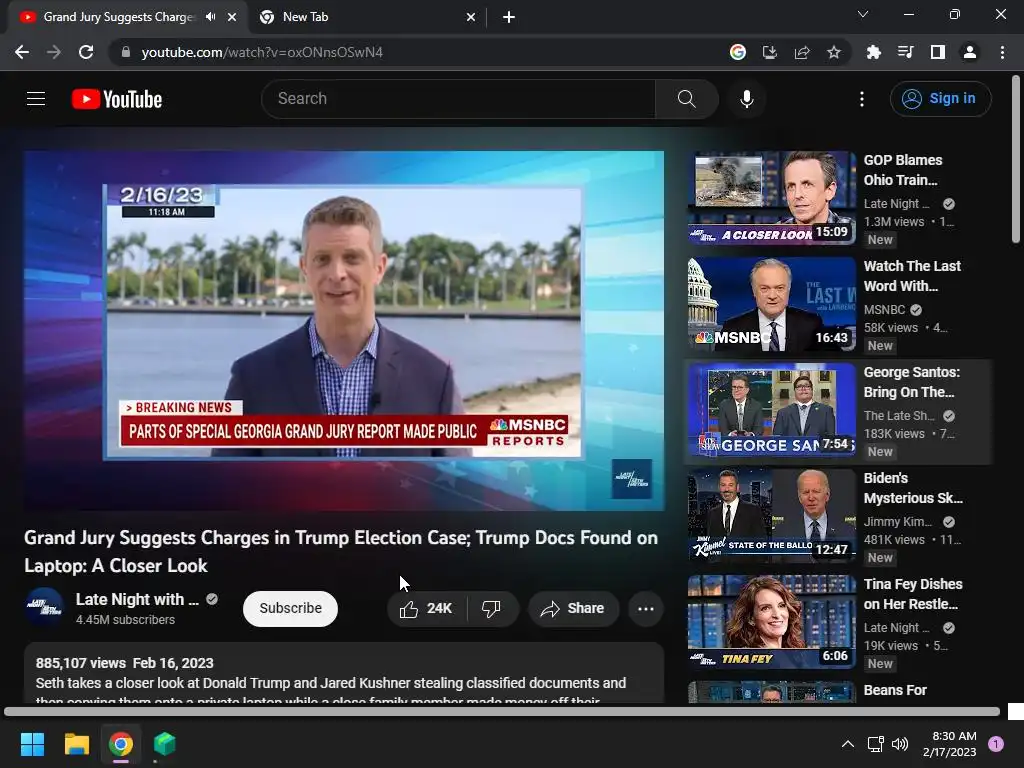
Task: Toggle Chrome side panel
Action: pos(938,52)
